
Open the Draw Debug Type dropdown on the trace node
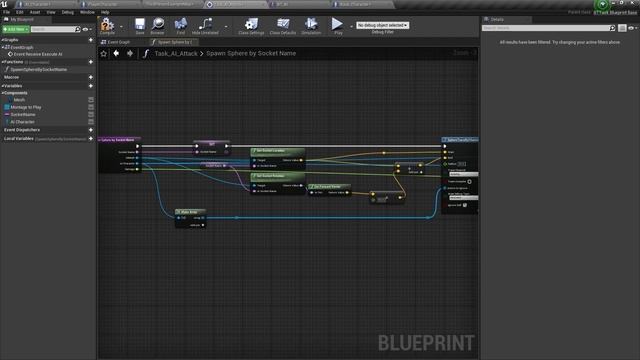tap(463, 198)
